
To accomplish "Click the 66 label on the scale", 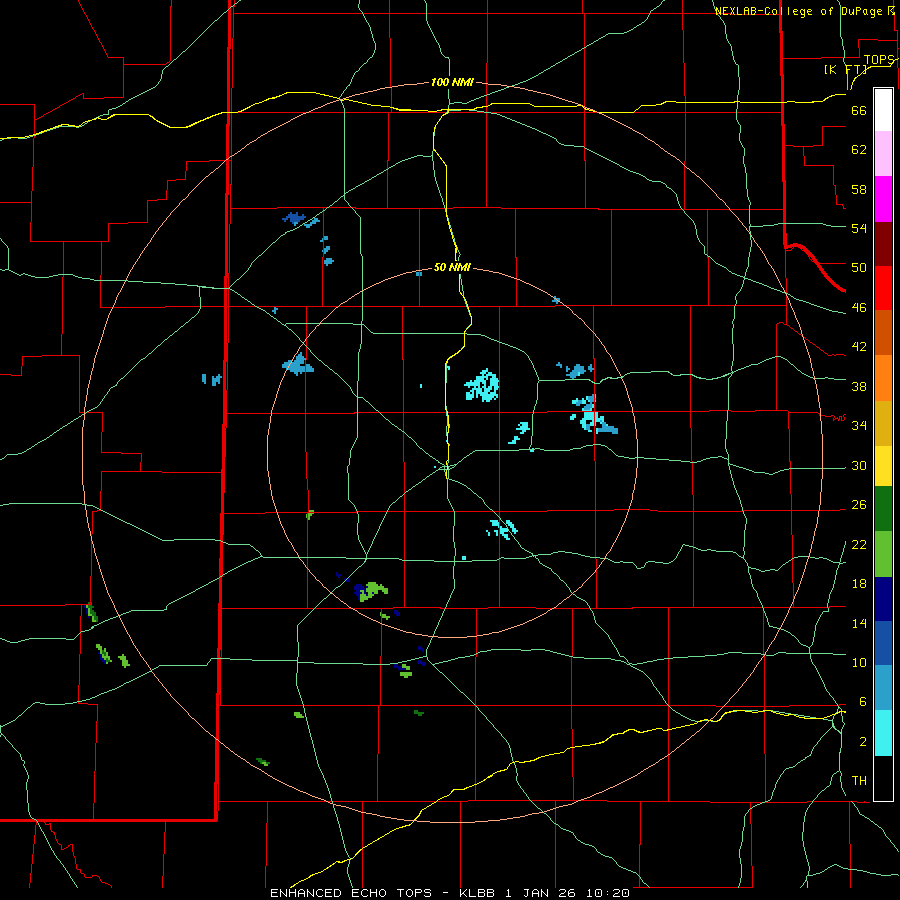I will click(859, 111).
